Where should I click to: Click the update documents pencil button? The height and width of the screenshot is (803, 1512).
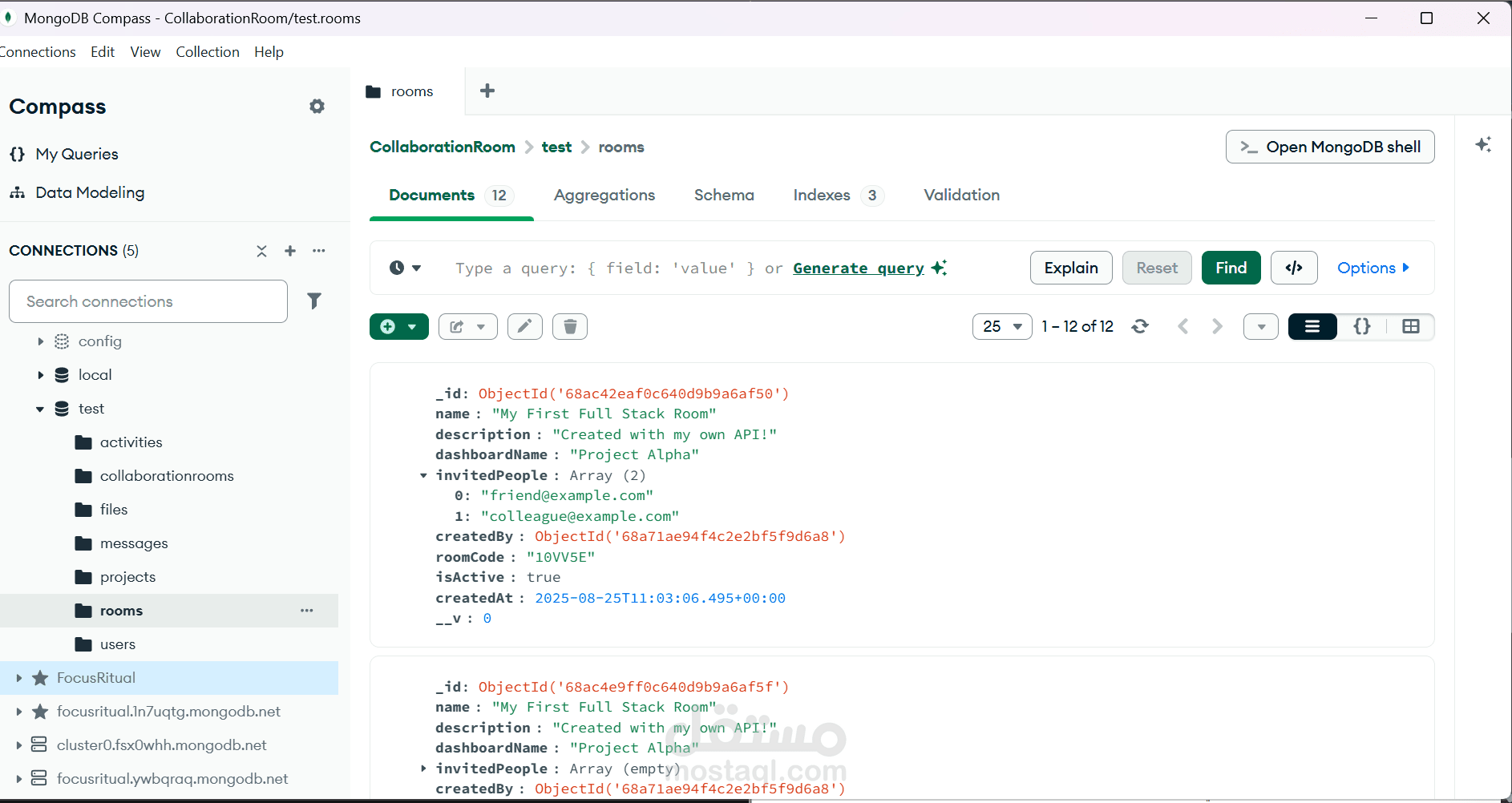click(x=525, y=326)
